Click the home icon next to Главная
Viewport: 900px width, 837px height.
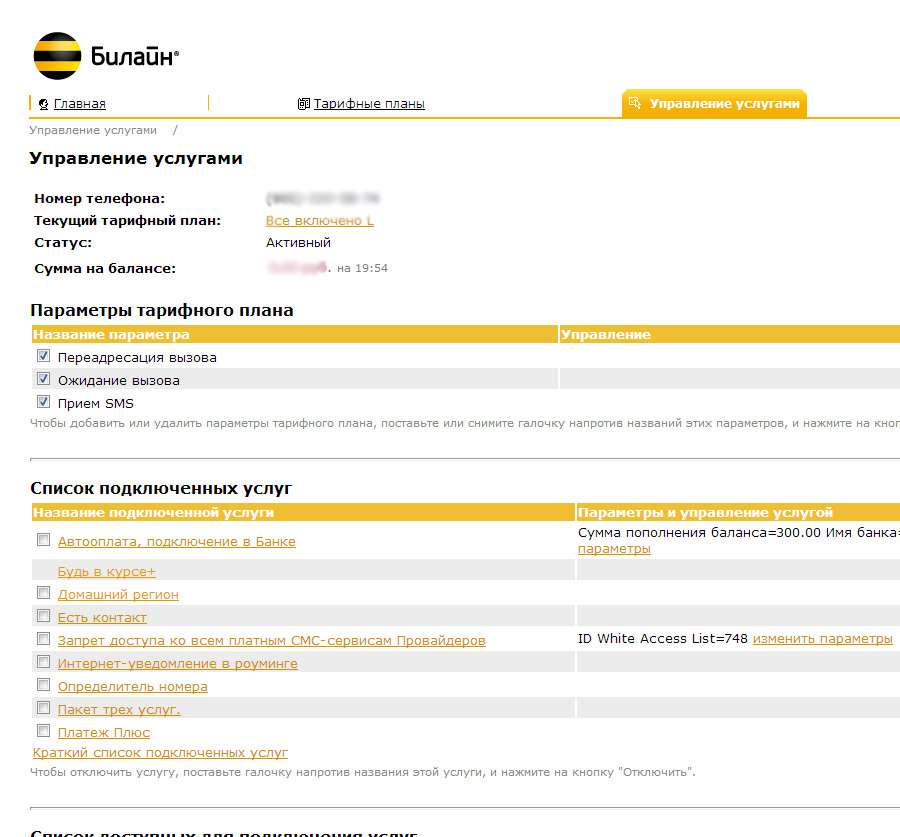coord(43,104)
